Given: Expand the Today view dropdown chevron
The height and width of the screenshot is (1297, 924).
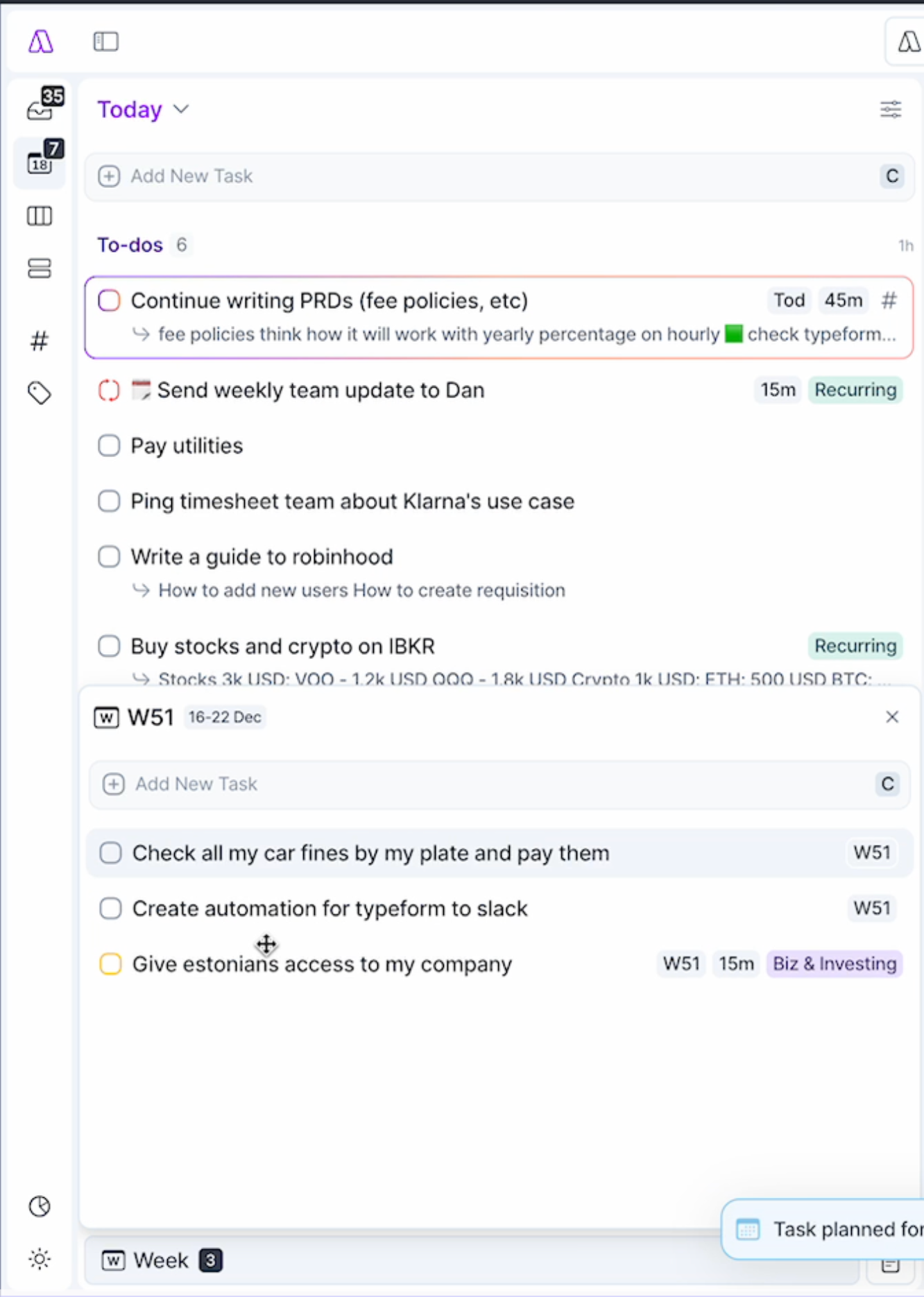Looking at the screenshot, I should [x=181, y=110].
